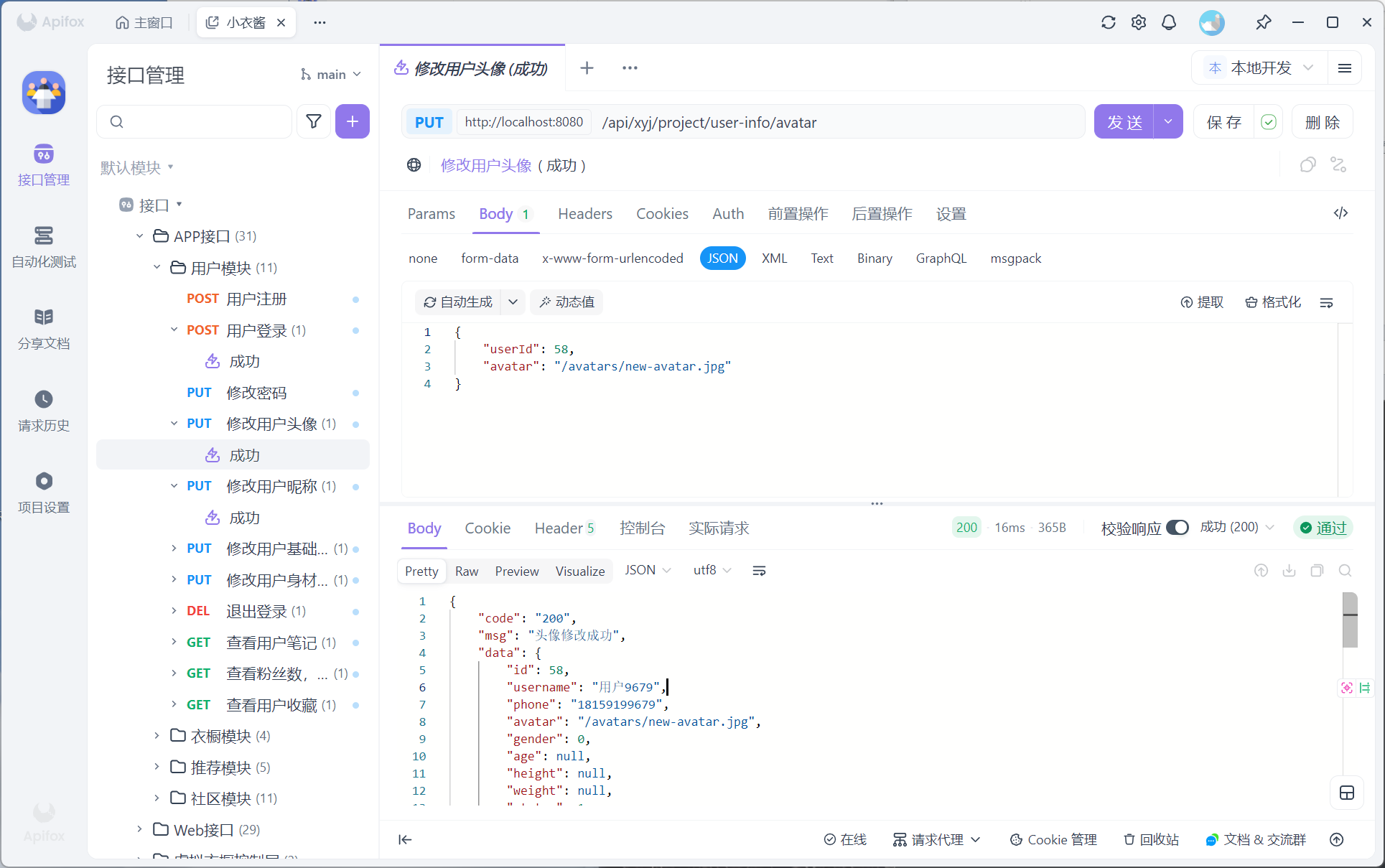Image resolution: width=1385 pixels, height=868 pixels.
Task: Open the main branch dropdown
Action: [331, 75]
